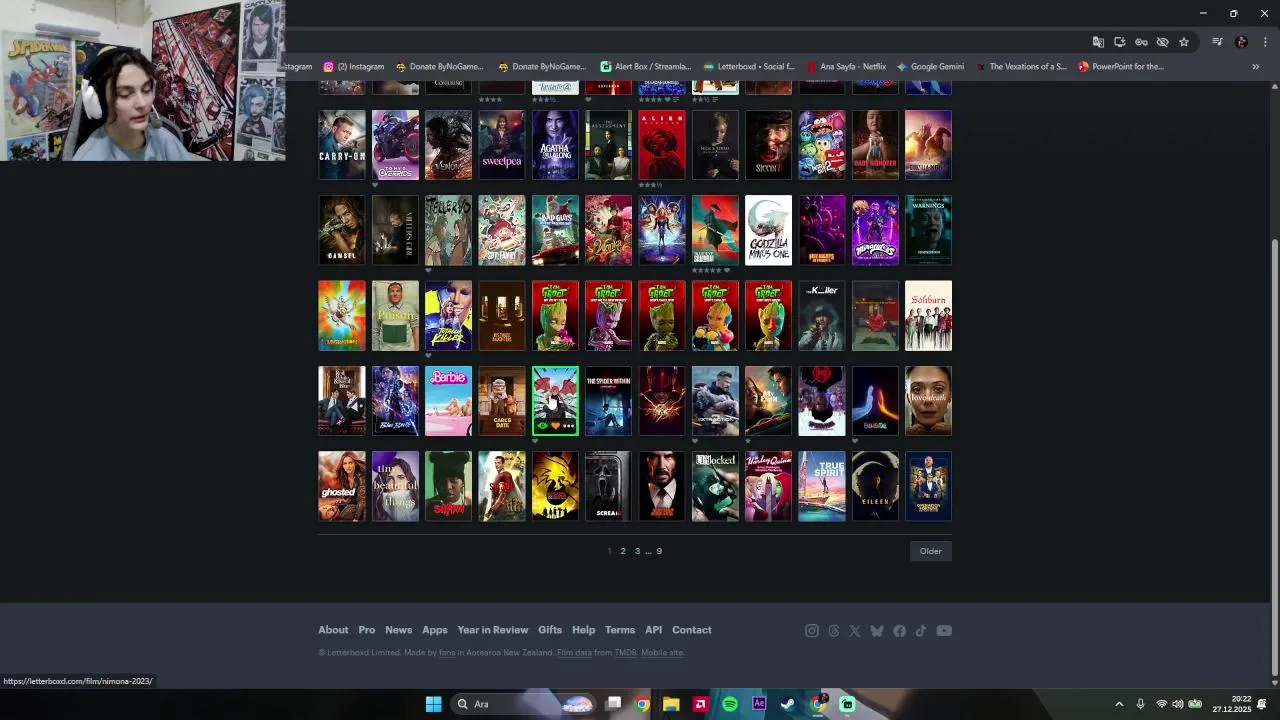Open the Chrome profile avatar

pyautogui.click(x=1241, y=42)
